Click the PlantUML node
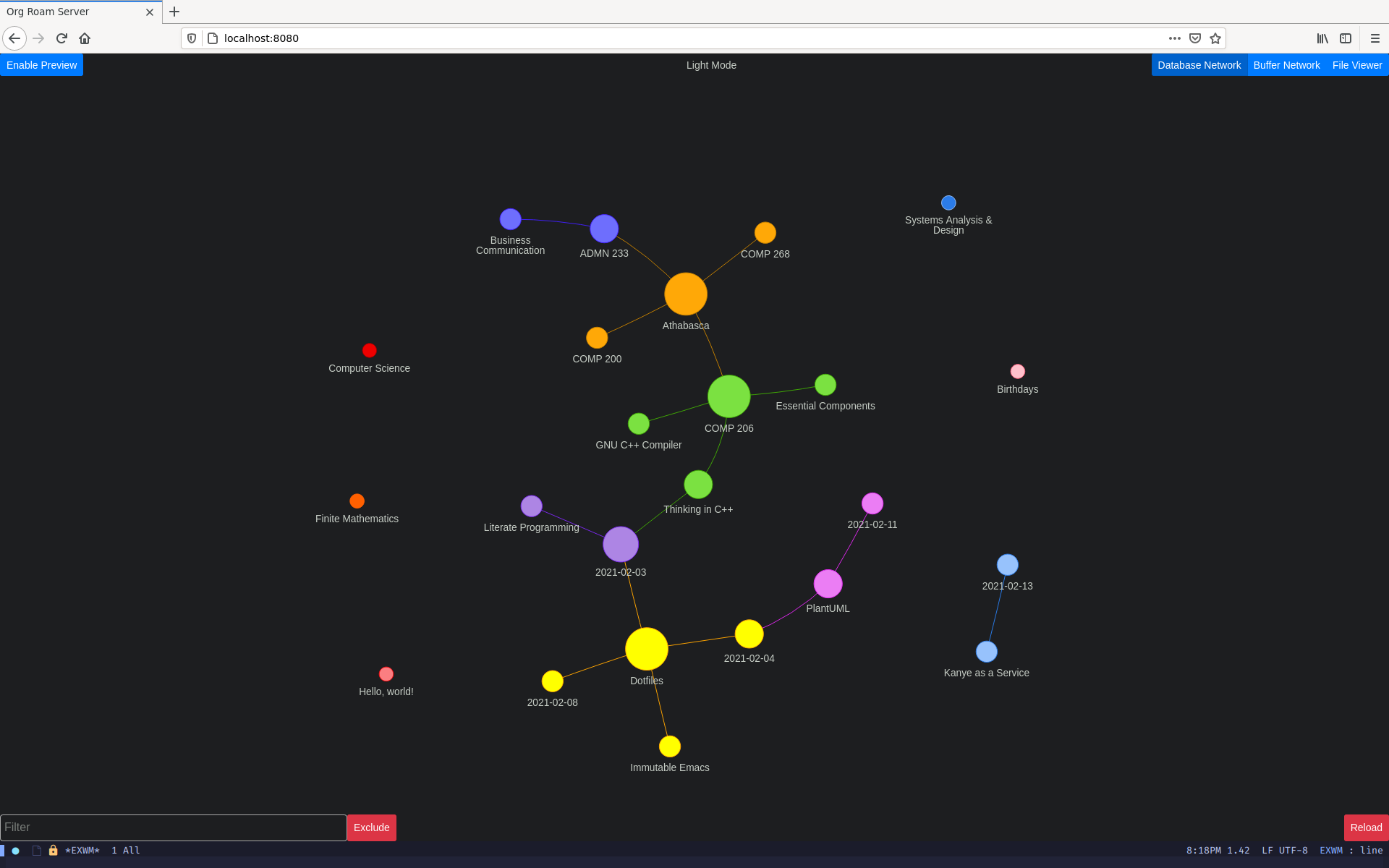 pos(829,584)
